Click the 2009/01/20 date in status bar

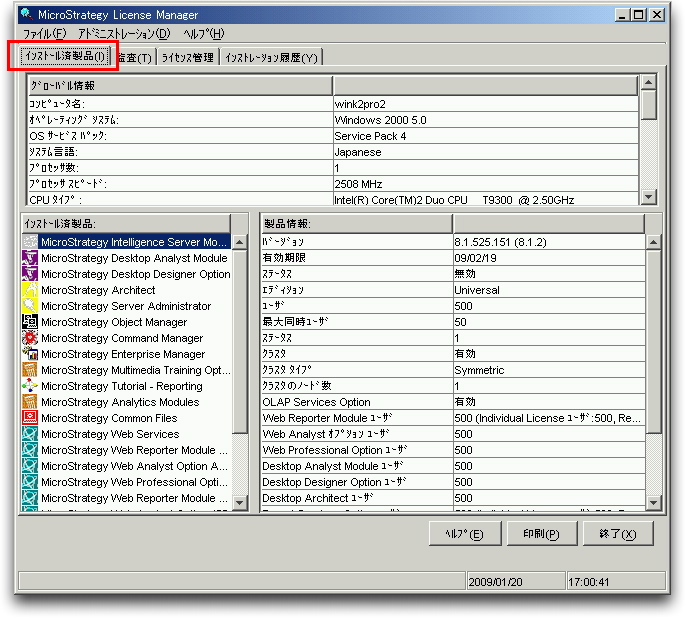(495, 582)
